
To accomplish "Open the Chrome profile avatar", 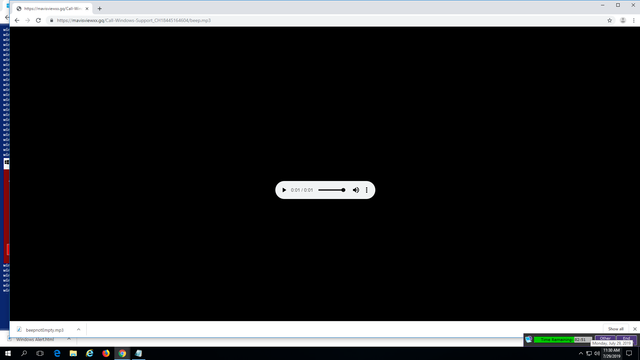I will click(623, 20).
